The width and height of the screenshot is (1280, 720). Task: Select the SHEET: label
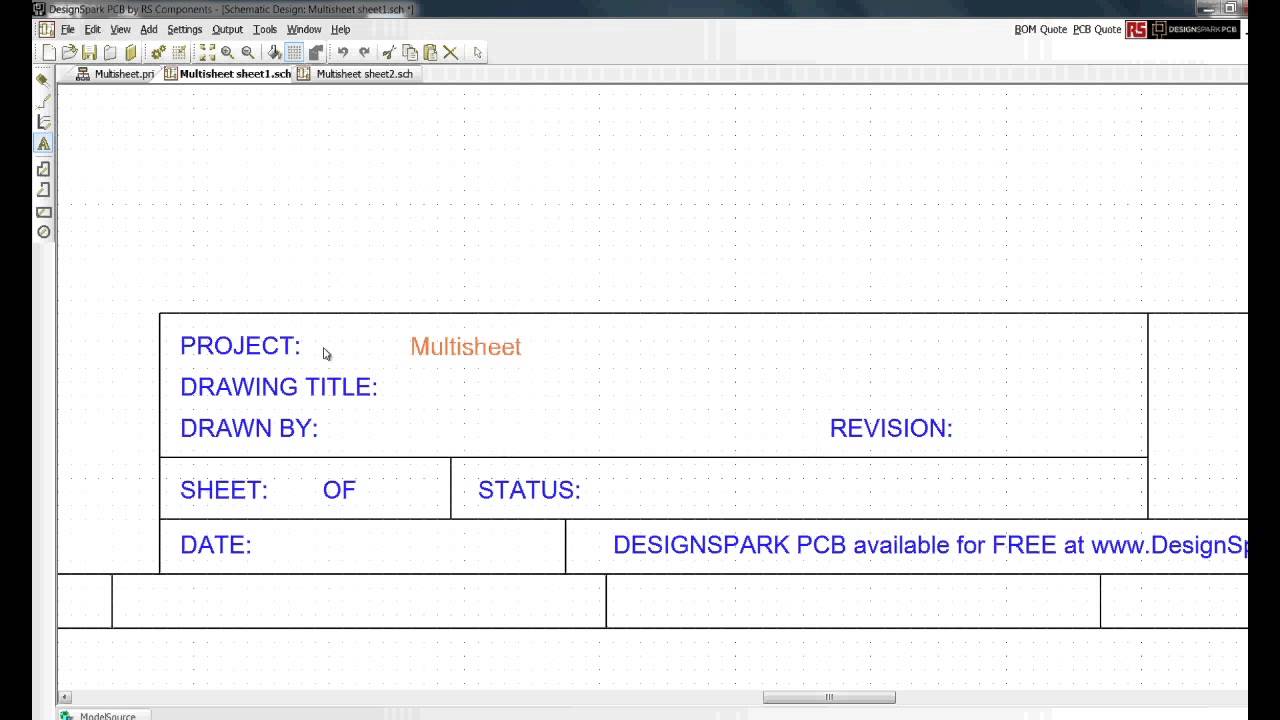coord(224,490)
